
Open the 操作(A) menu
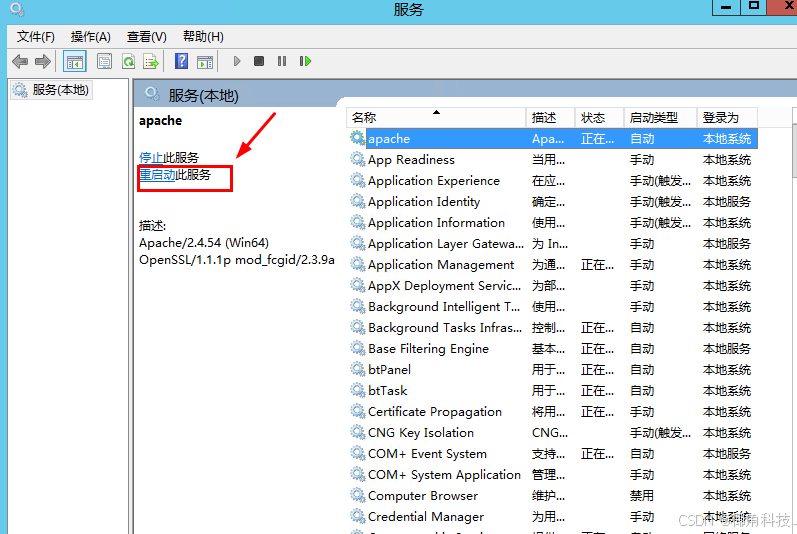point(90,37)
